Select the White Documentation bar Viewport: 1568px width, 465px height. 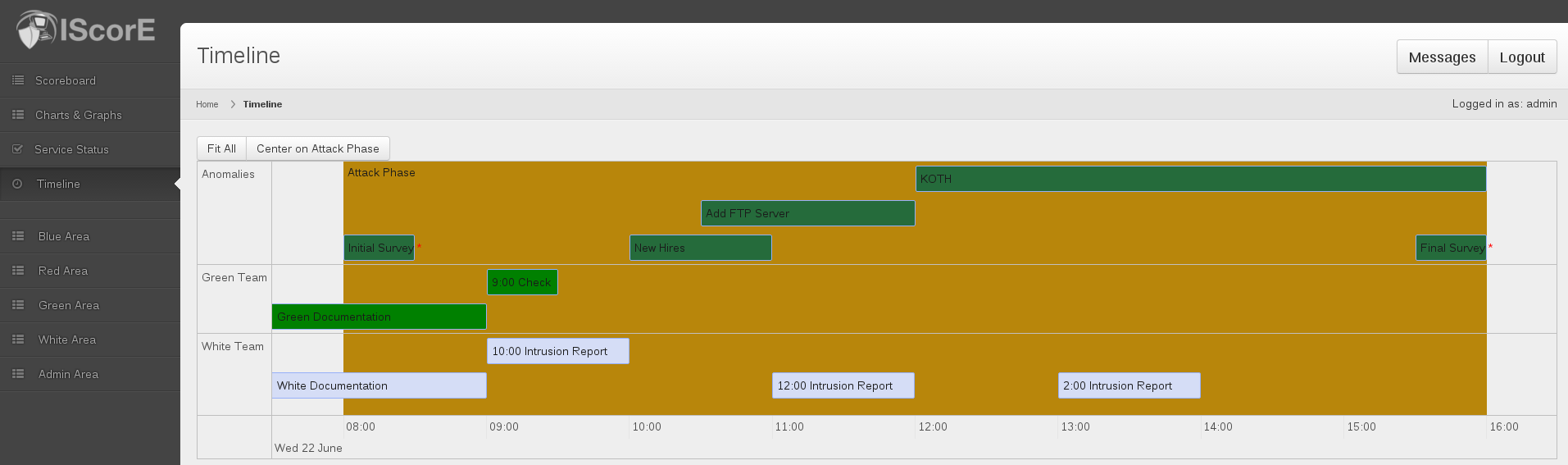pos(379,385)
